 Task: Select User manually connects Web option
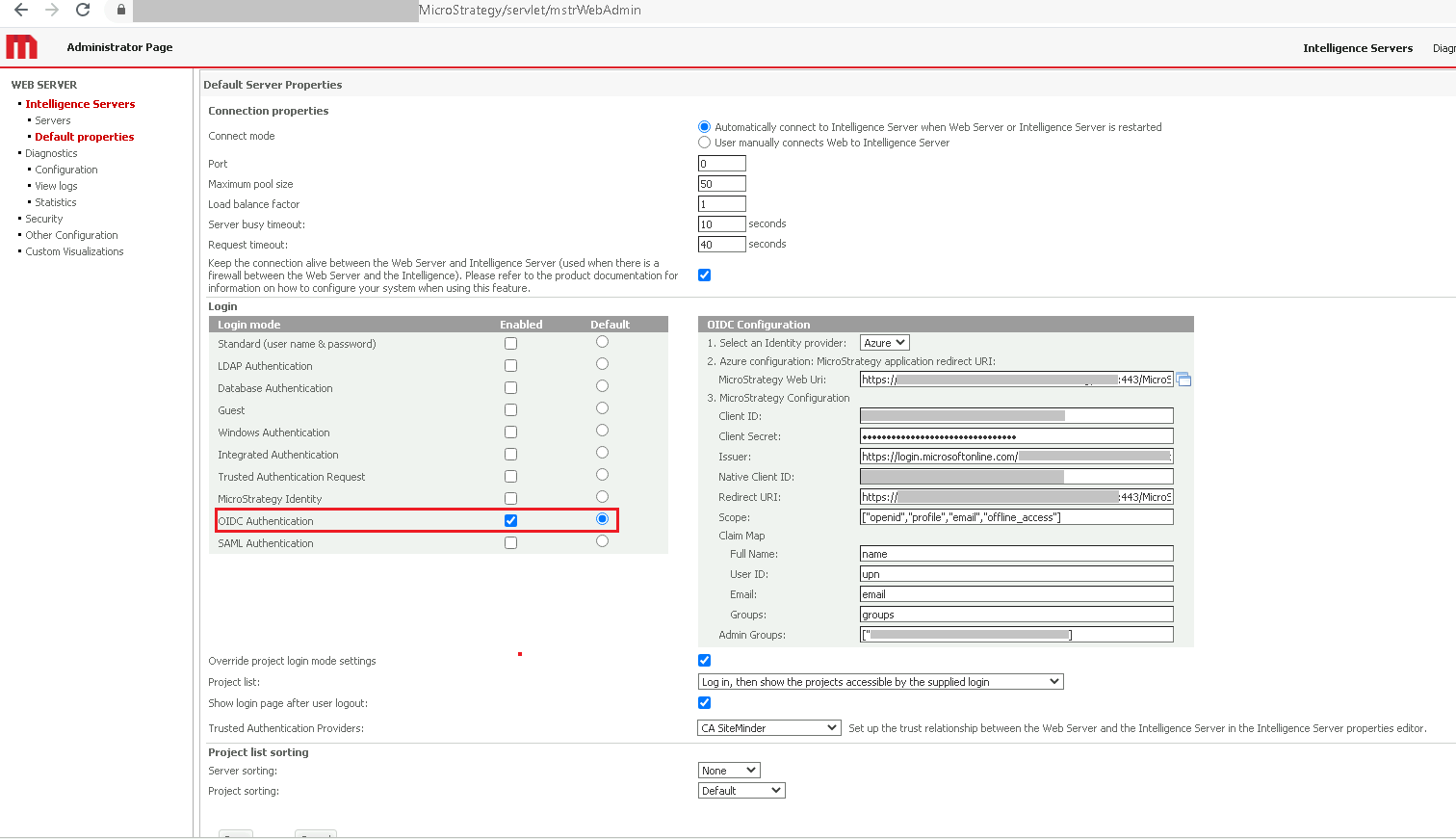point(704,143)
